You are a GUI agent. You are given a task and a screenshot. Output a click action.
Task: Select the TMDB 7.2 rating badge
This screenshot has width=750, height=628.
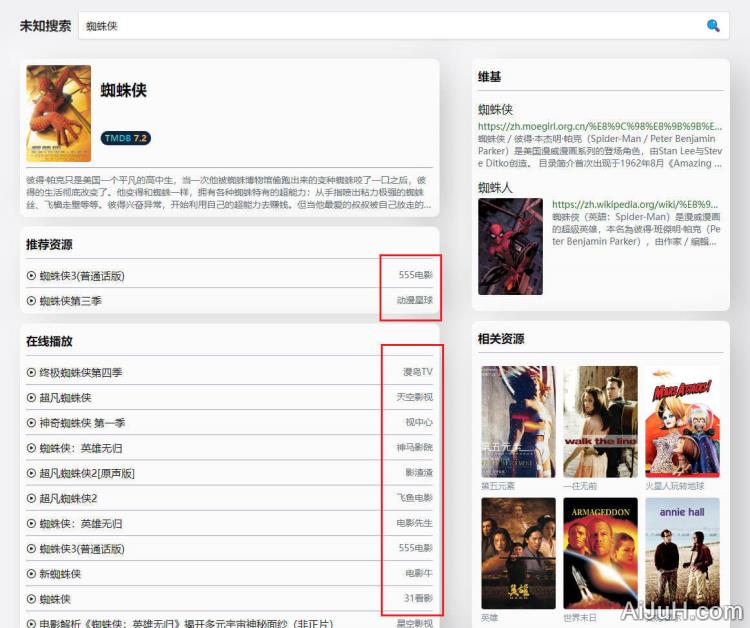click(x=125, y=138)
